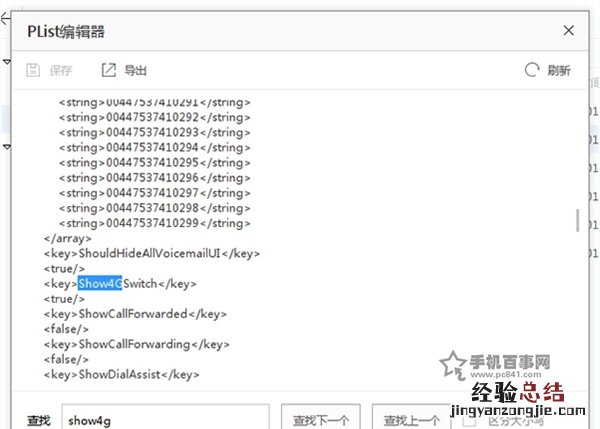Click the ShowCallForwarding key line
Screen dimensions: 600x429
137,344
